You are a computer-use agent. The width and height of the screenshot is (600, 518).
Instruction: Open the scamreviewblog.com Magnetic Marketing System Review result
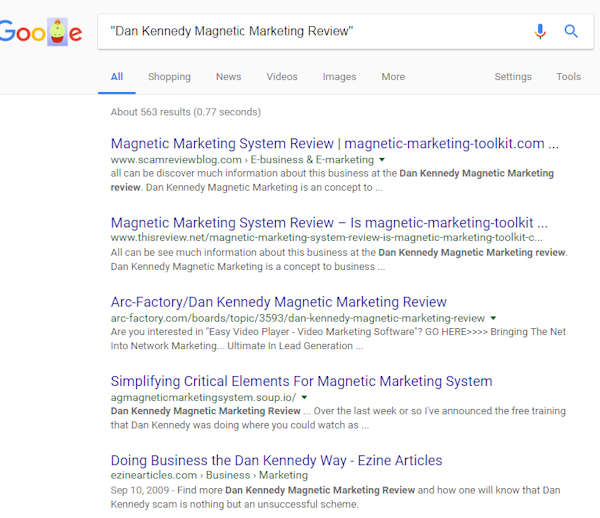pos(335,143)
